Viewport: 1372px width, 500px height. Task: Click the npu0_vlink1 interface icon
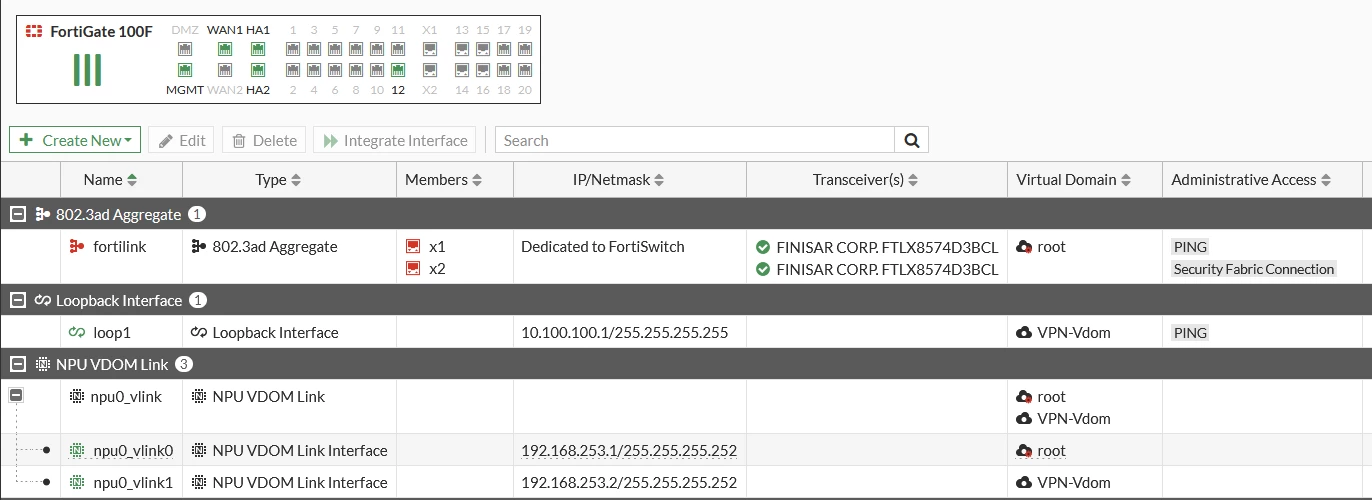tap(77, 482)
